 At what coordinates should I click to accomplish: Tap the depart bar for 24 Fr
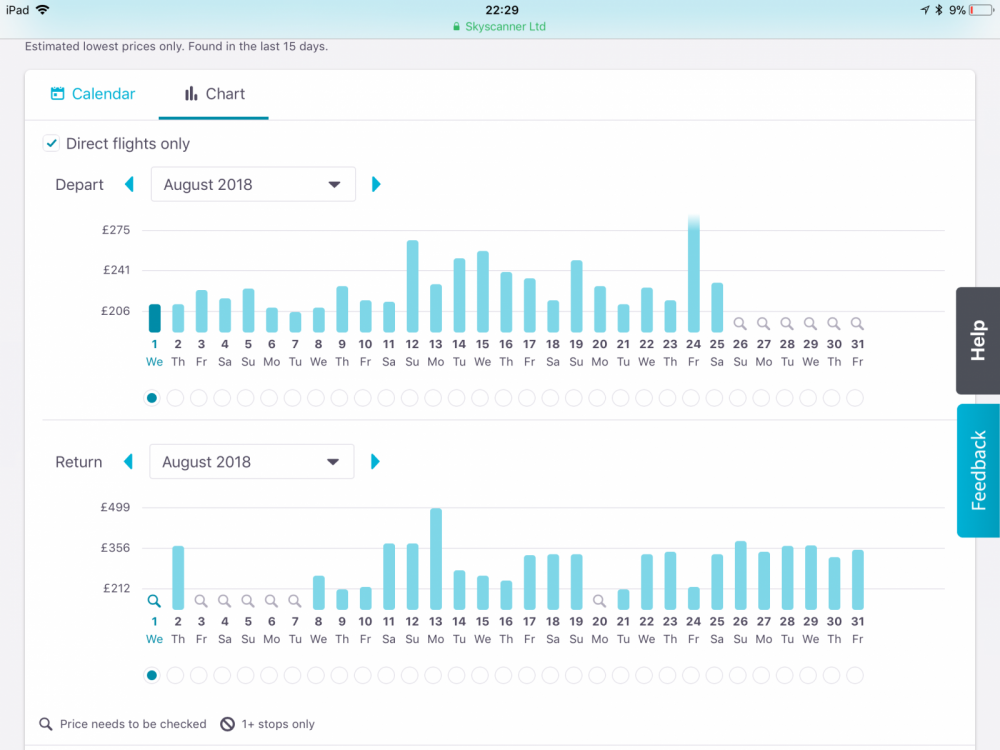click(x=693, y=274)
